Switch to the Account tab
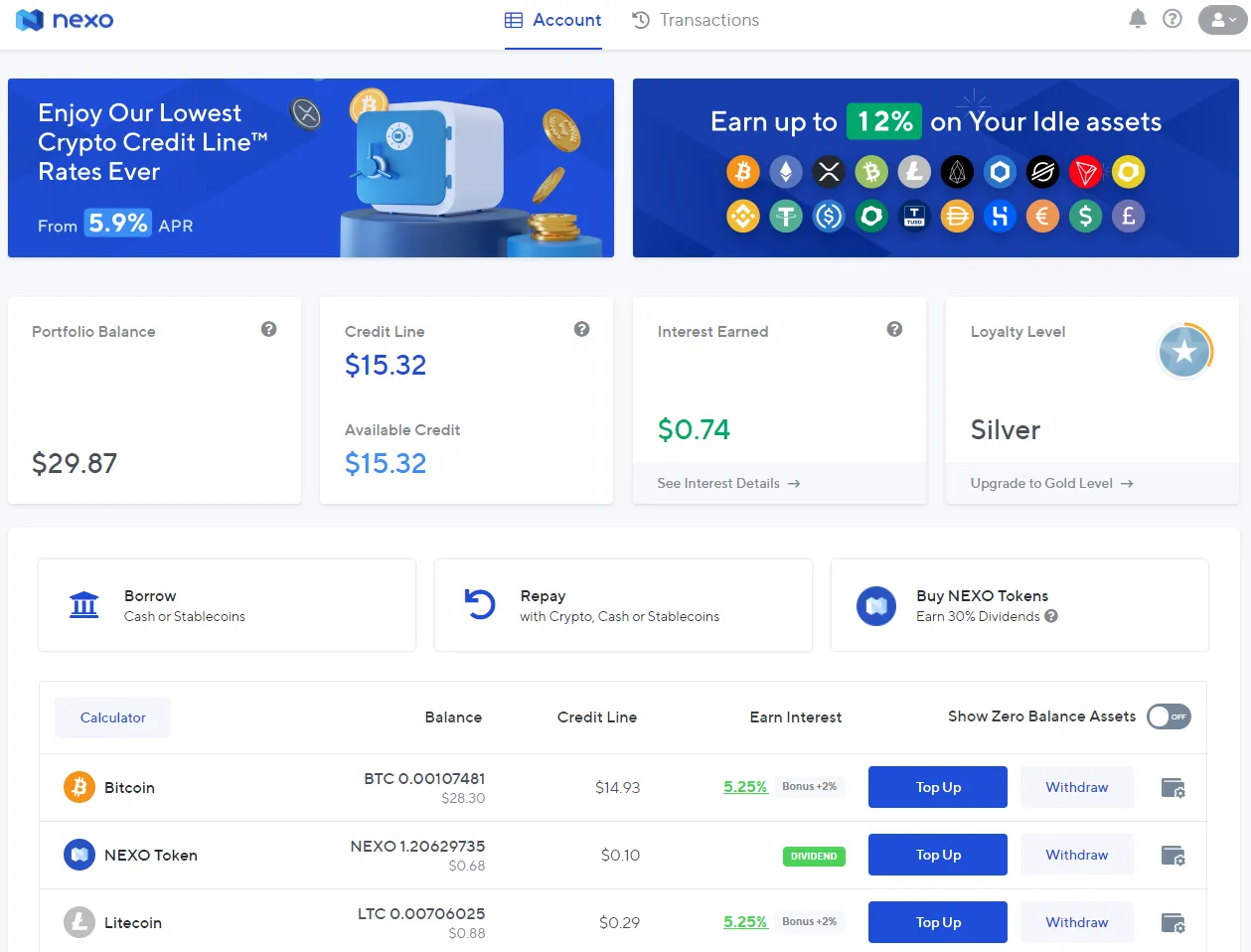Image resolution: width=1251 pixels, height=952 pixels. pyautogui.click(x=553, y=20)
